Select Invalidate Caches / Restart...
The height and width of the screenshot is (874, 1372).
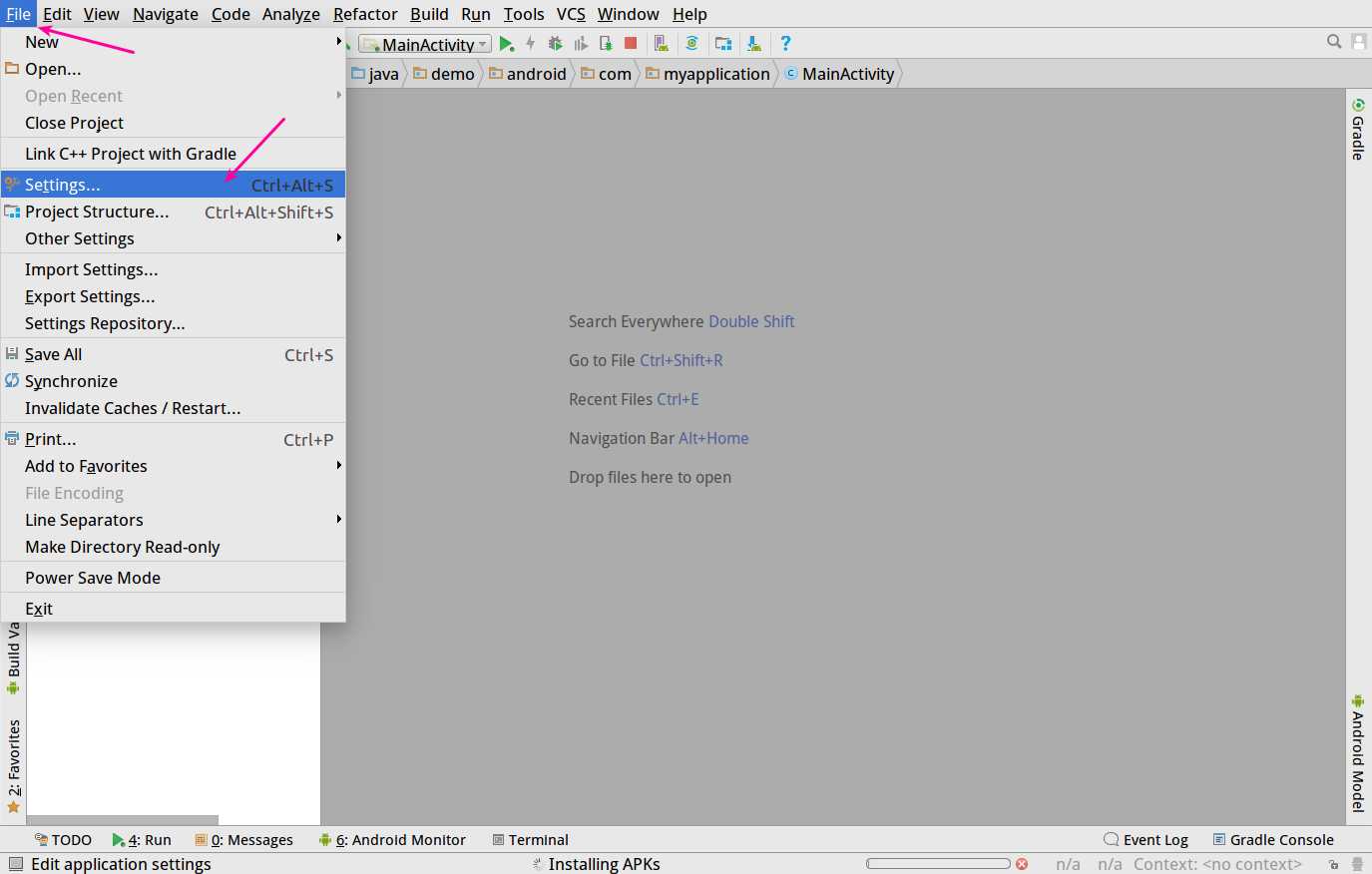click(173, 408)
